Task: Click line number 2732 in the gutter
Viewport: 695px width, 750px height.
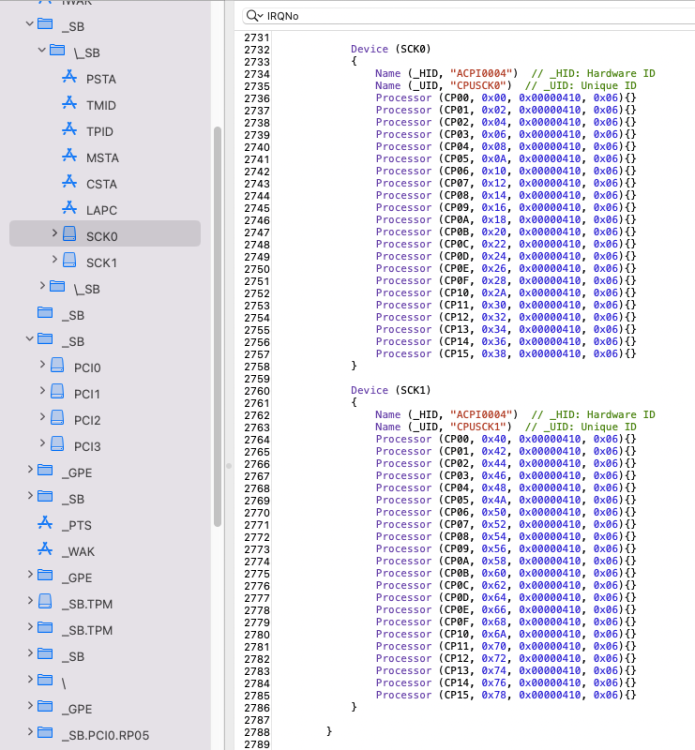Action: [257, 50]
